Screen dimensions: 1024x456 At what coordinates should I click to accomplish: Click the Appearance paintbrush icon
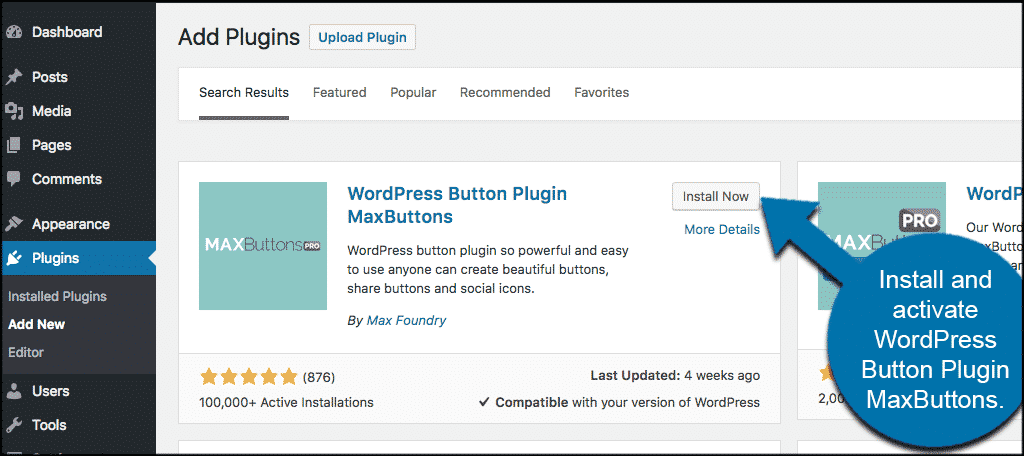coord(14,224)
